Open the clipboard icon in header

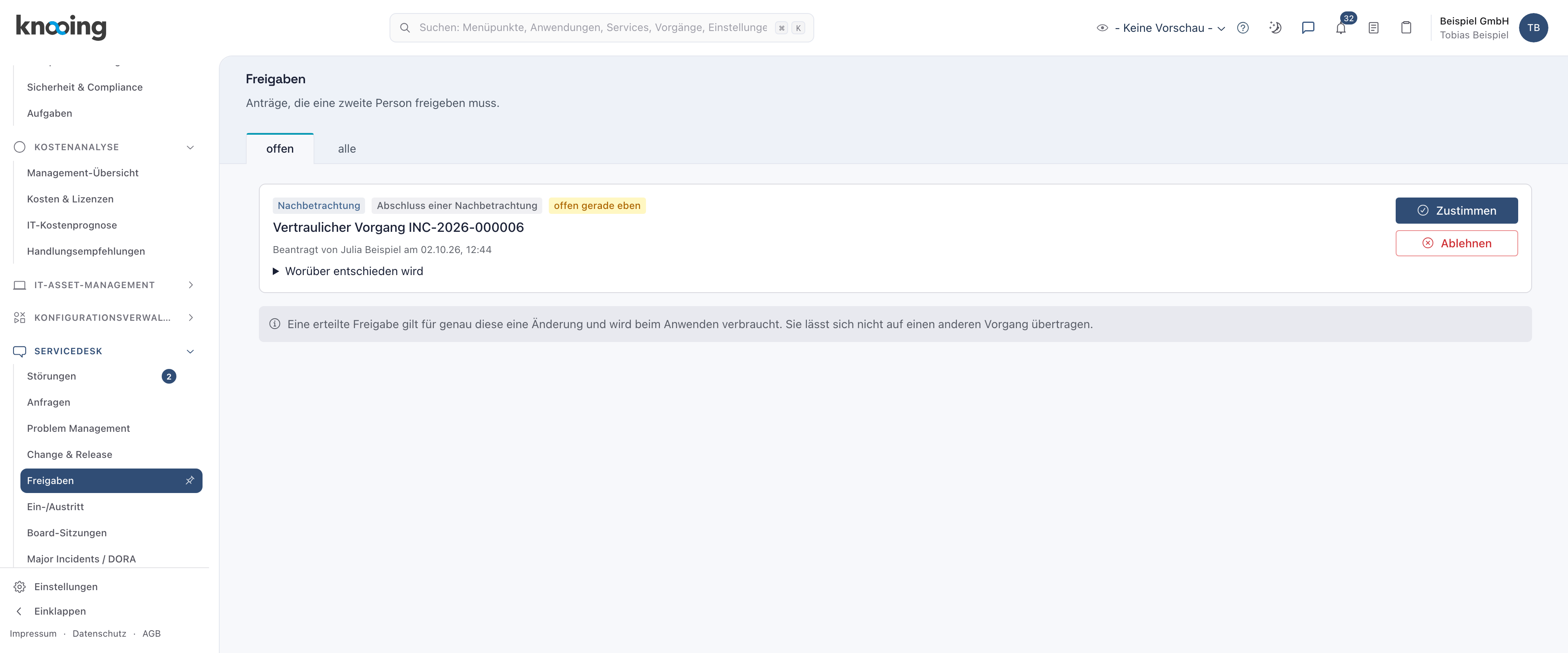1406,28
